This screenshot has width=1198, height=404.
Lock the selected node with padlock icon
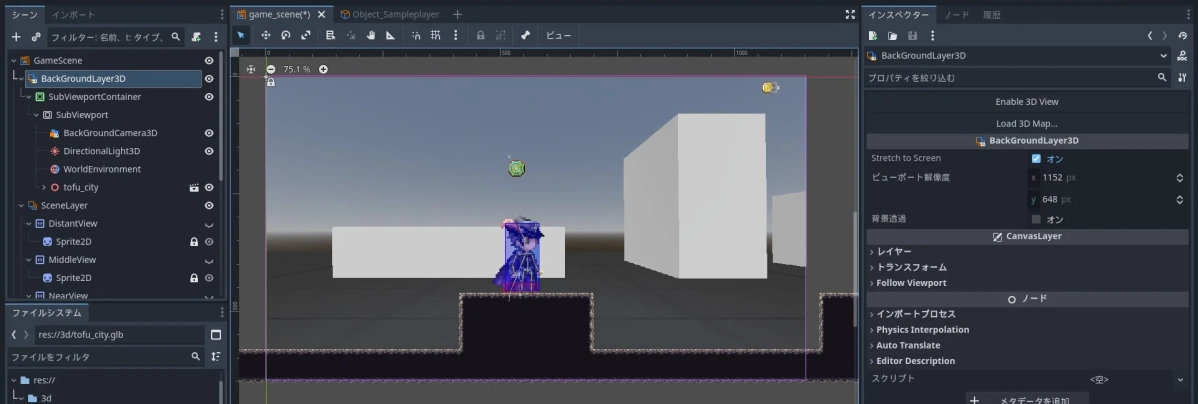(480, 35)
